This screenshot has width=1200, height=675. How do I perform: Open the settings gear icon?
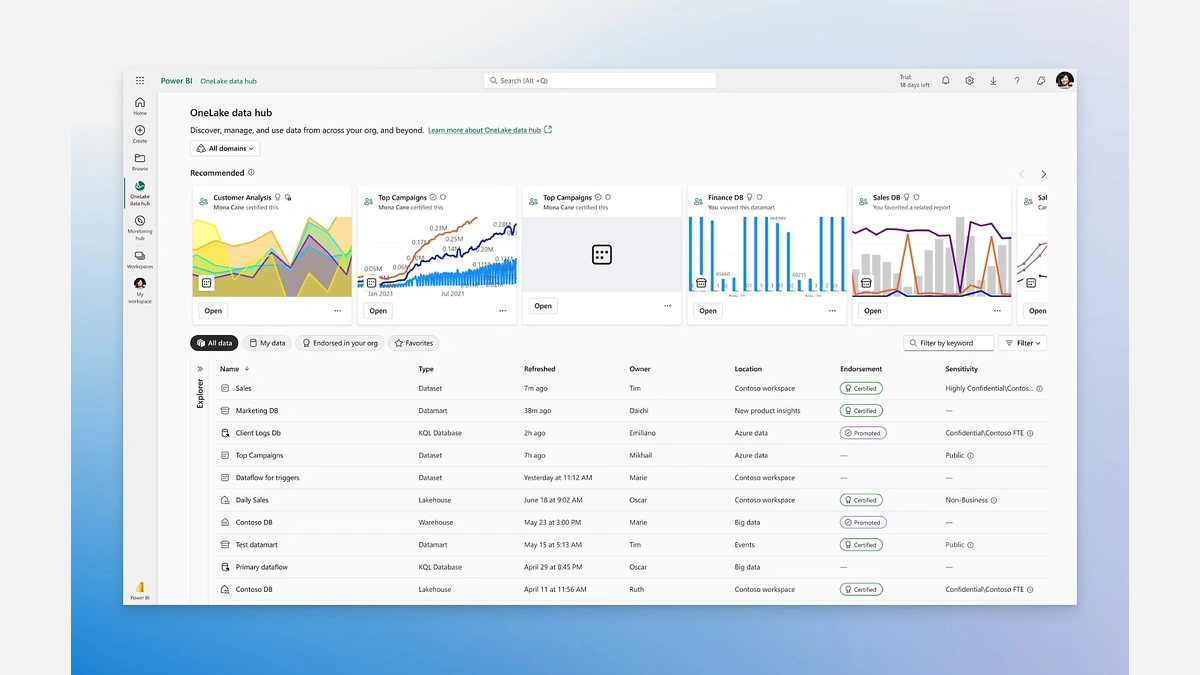pyautogui.click(x=970, y=81)
